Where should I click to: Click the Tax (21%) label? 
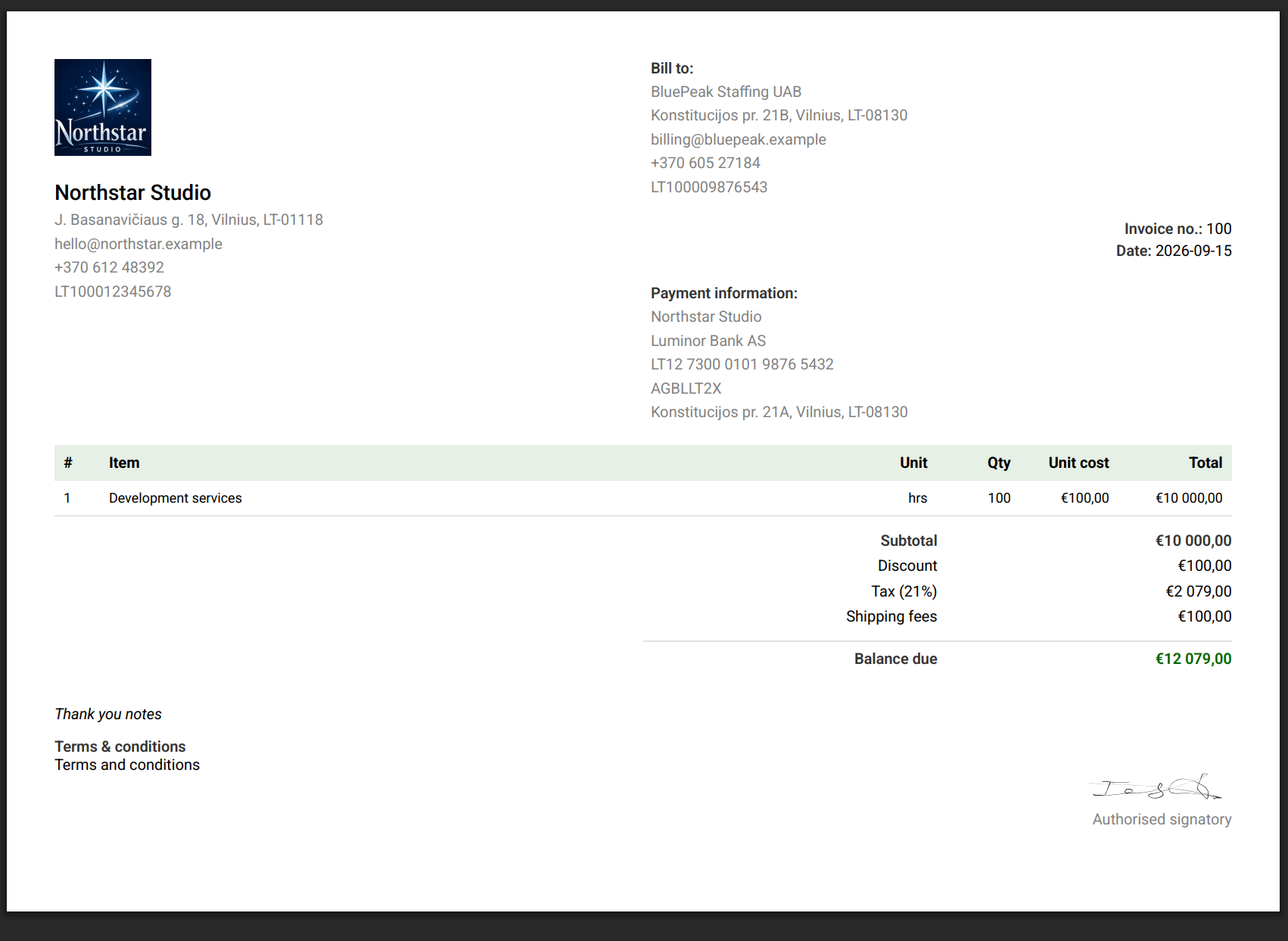(x=904, y=591)
